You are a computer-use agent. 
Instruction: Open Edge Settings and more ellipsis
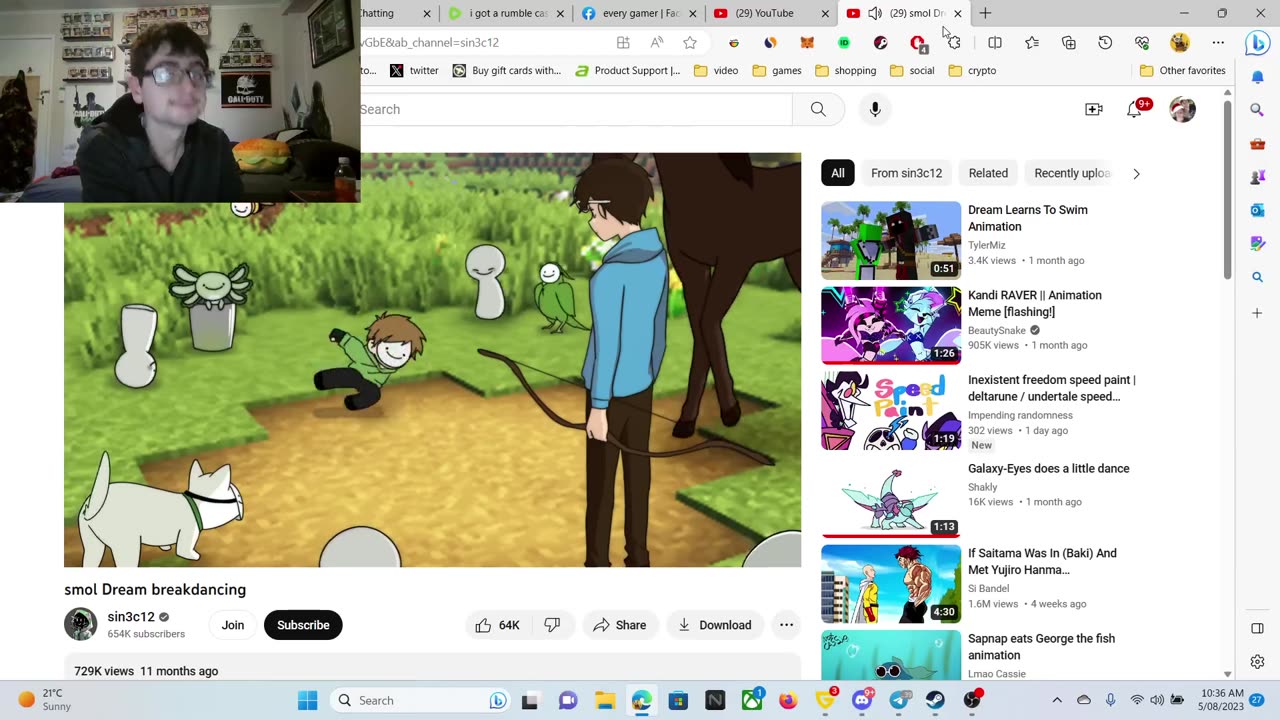[x=1218, y=42]
